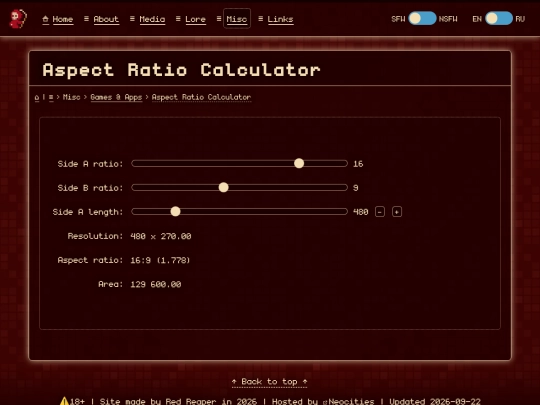This screenshot has height=405, width=540.
Task: Click the Side A ratio value 16
Action: [358, 164]
